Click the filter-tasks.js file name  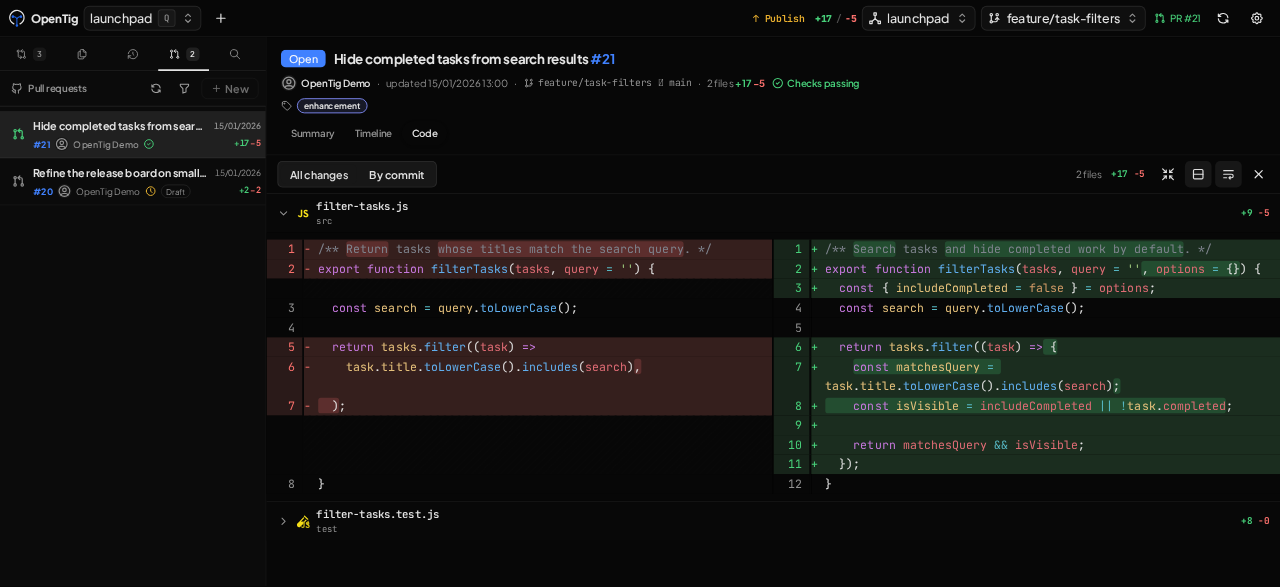[362, 206]
